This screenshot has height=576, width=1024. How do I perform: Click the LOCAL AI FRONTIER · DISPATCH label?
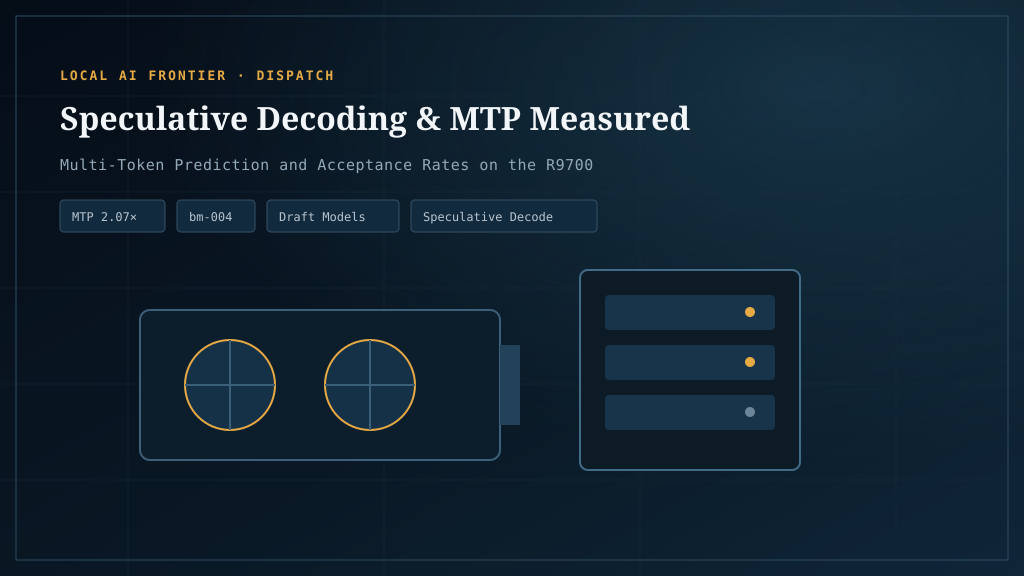pyautogui.click(x=197, y=76)
